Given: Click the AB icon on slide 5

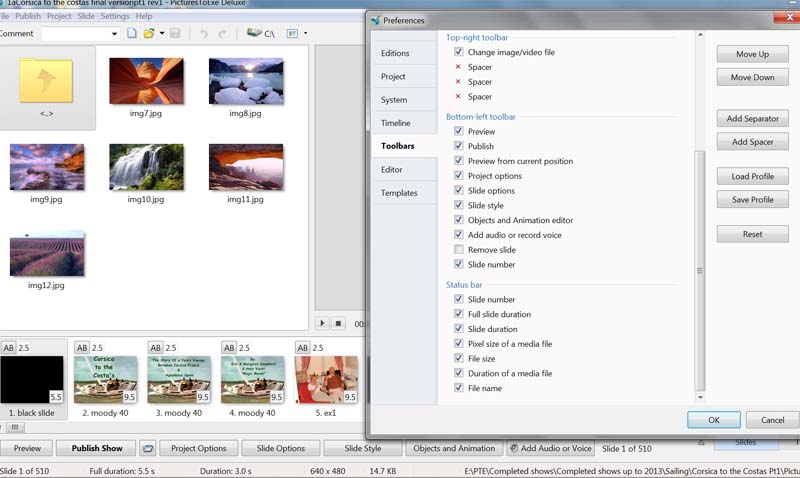Looking at the screenshot, I should 303,348.
